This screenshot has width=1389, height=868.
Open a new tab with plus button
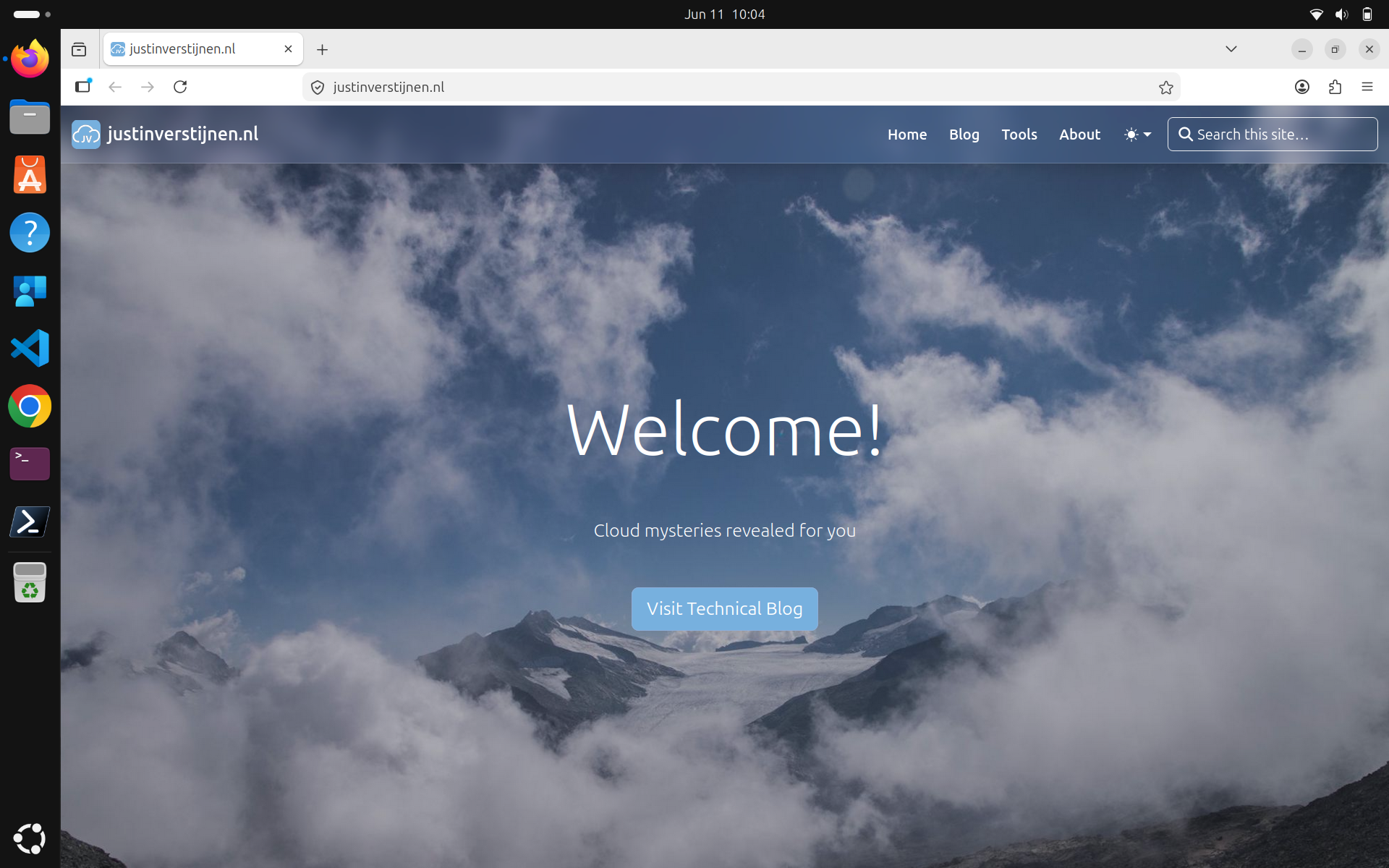click(323, 49)
